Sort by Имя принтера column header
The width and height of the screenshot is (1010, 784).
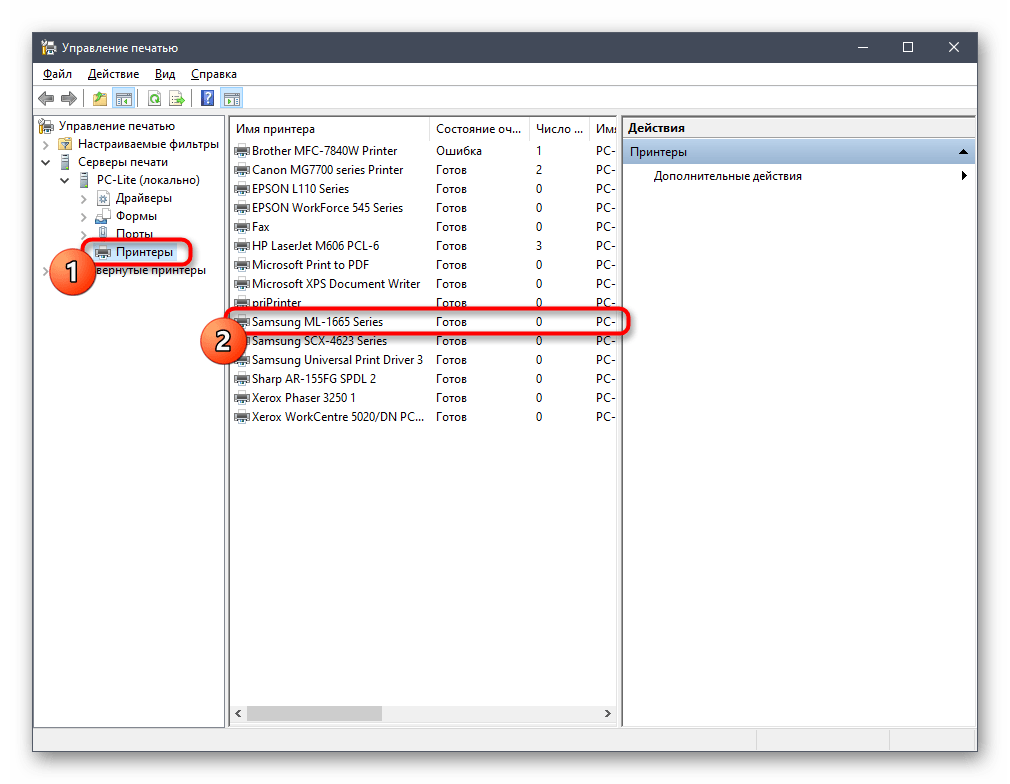pos(330,129)
